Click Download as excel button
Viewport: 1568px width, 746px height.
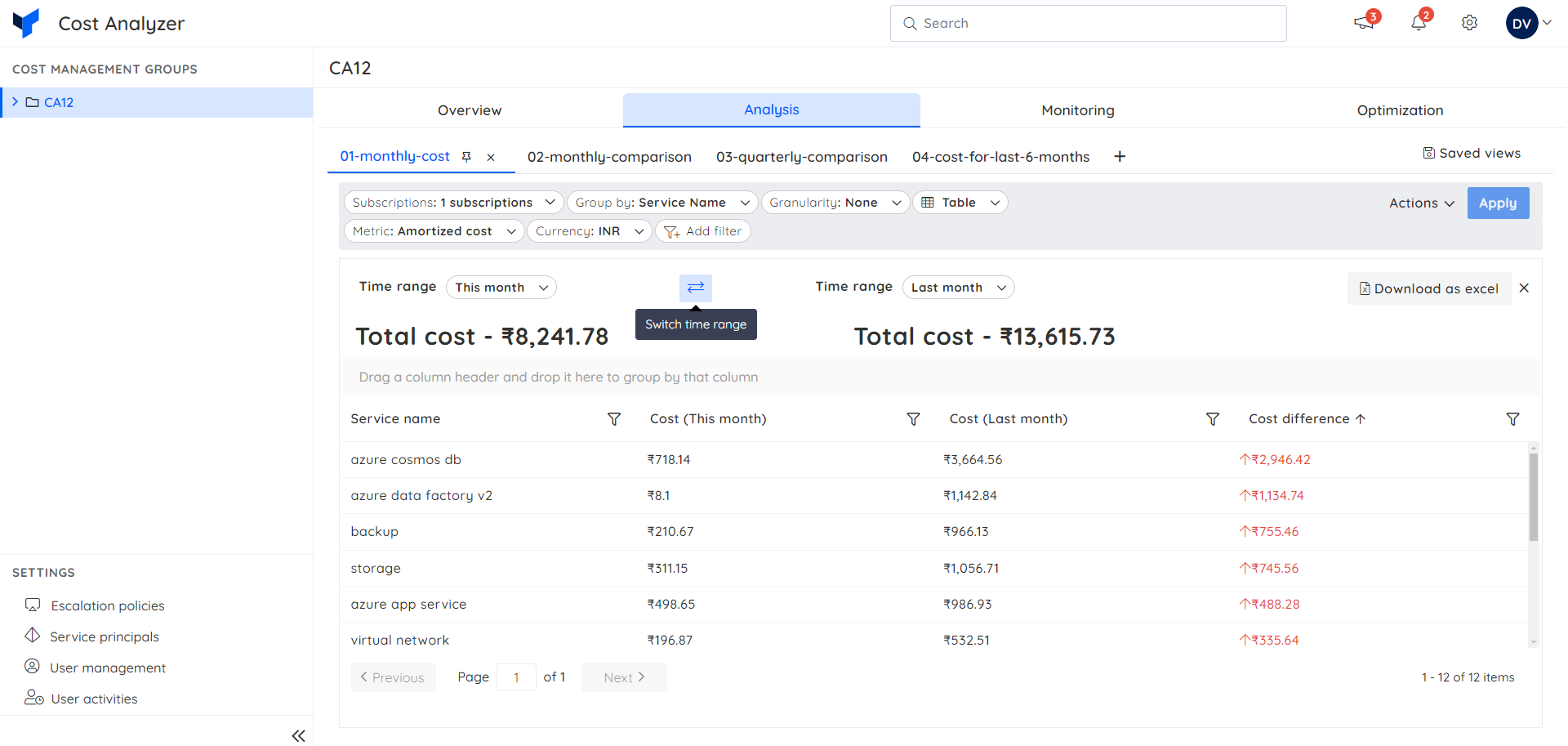[1429, 288]
